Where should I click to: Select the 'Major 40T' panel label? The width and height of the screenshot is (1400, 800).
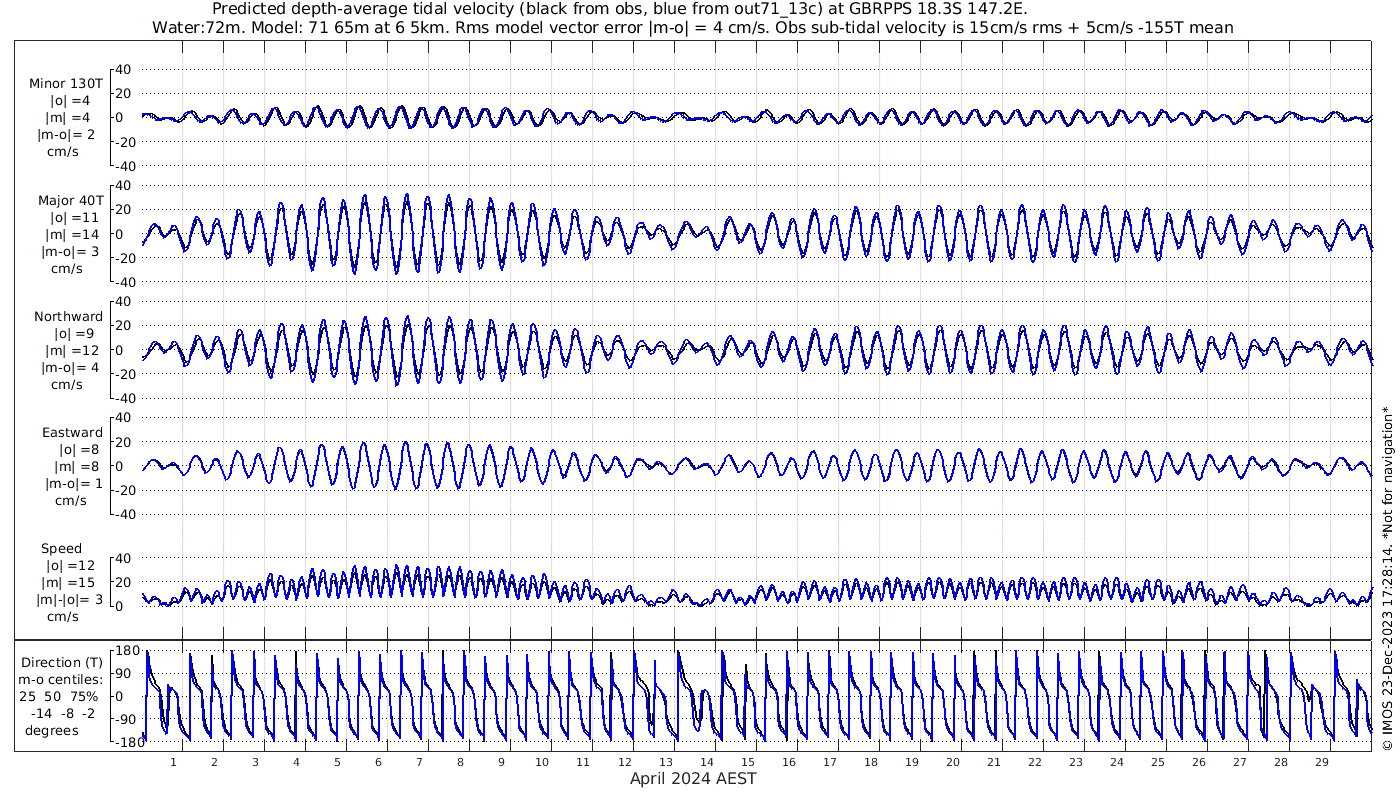[69, 200]
